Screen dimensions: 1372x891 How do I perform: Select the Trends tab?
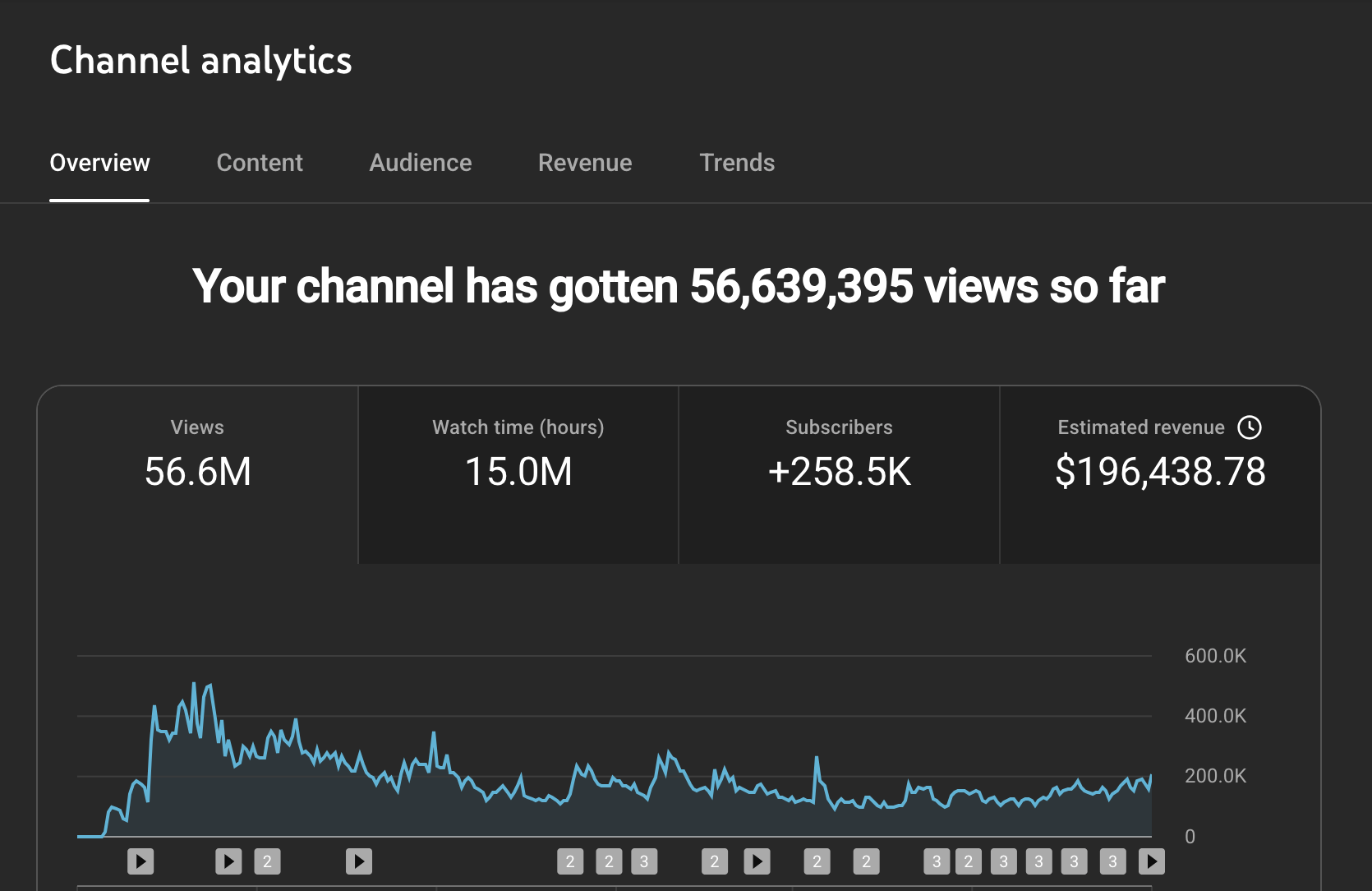pos(737,163)
